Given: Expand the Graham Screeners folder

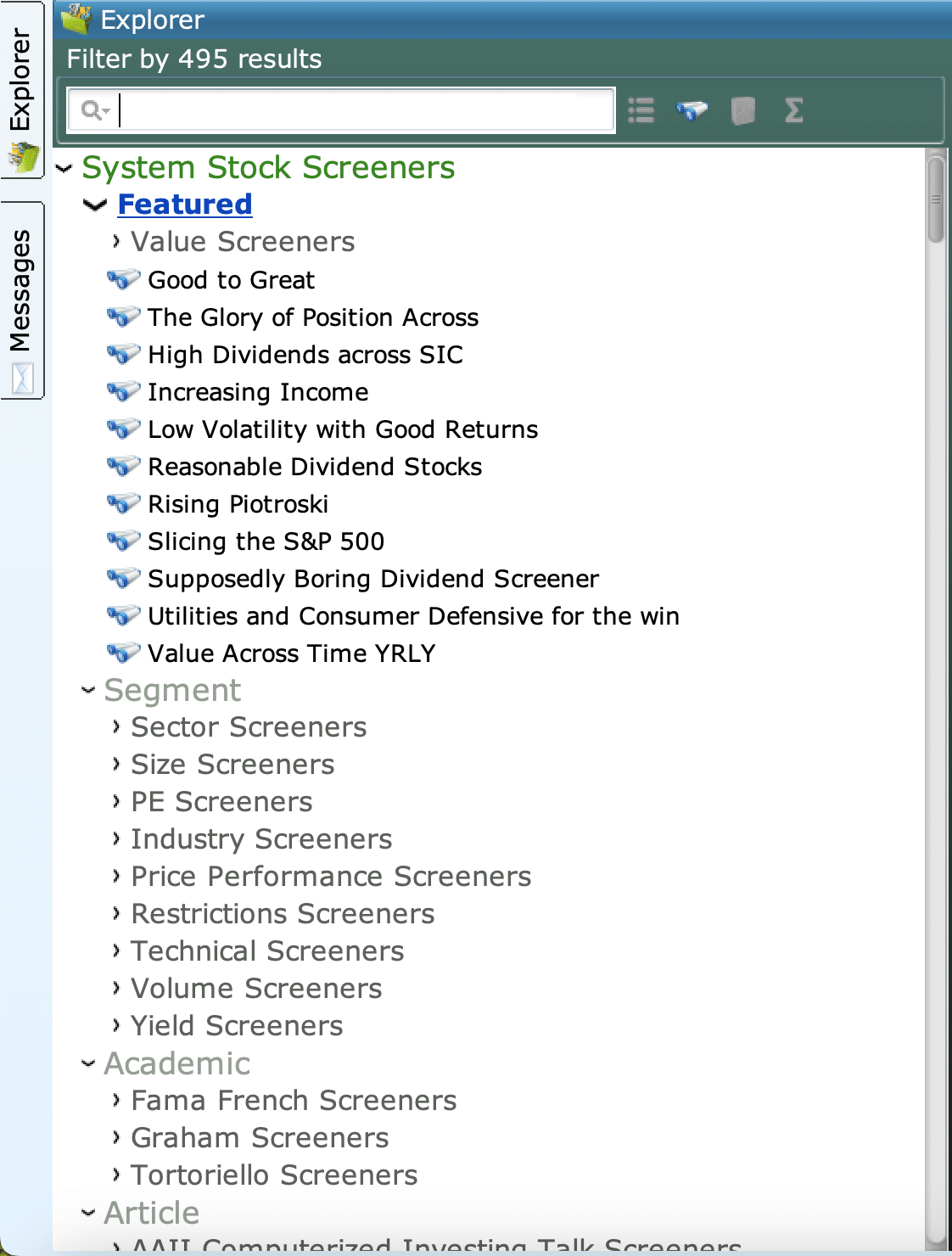Looking at the screenshot, I should click(116, 1138).
